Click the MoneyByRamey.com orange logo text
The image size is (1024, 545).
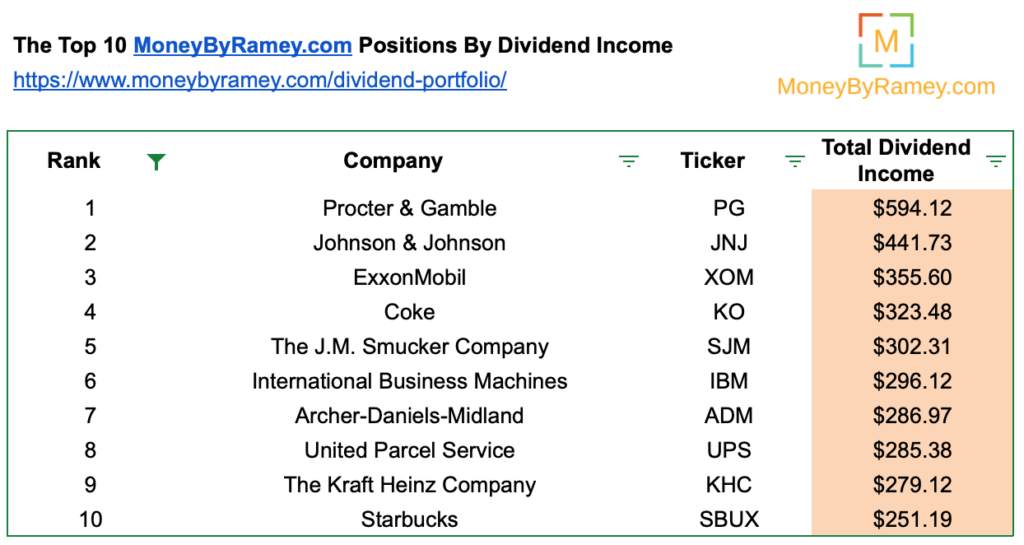click(x=886, y=86)
